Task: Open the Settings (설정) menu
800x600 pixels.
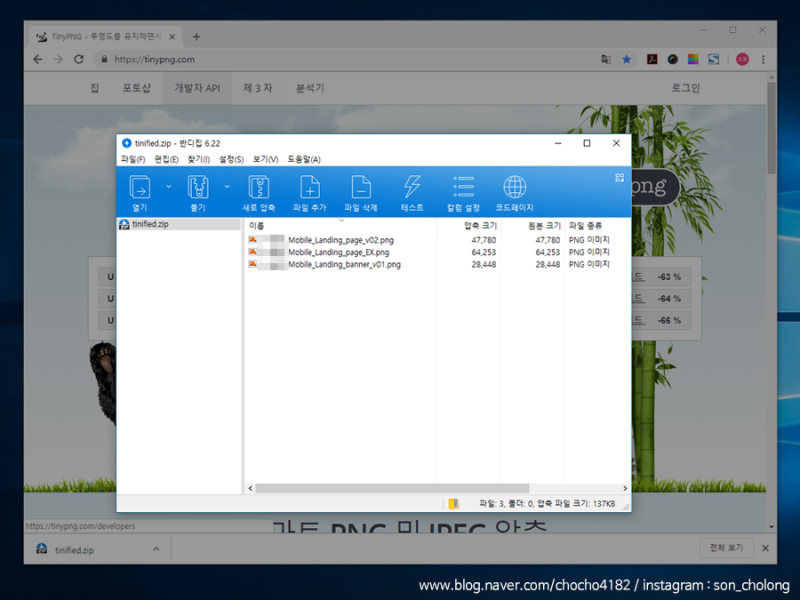Action: pyautogui.click(x=231, y=159)
